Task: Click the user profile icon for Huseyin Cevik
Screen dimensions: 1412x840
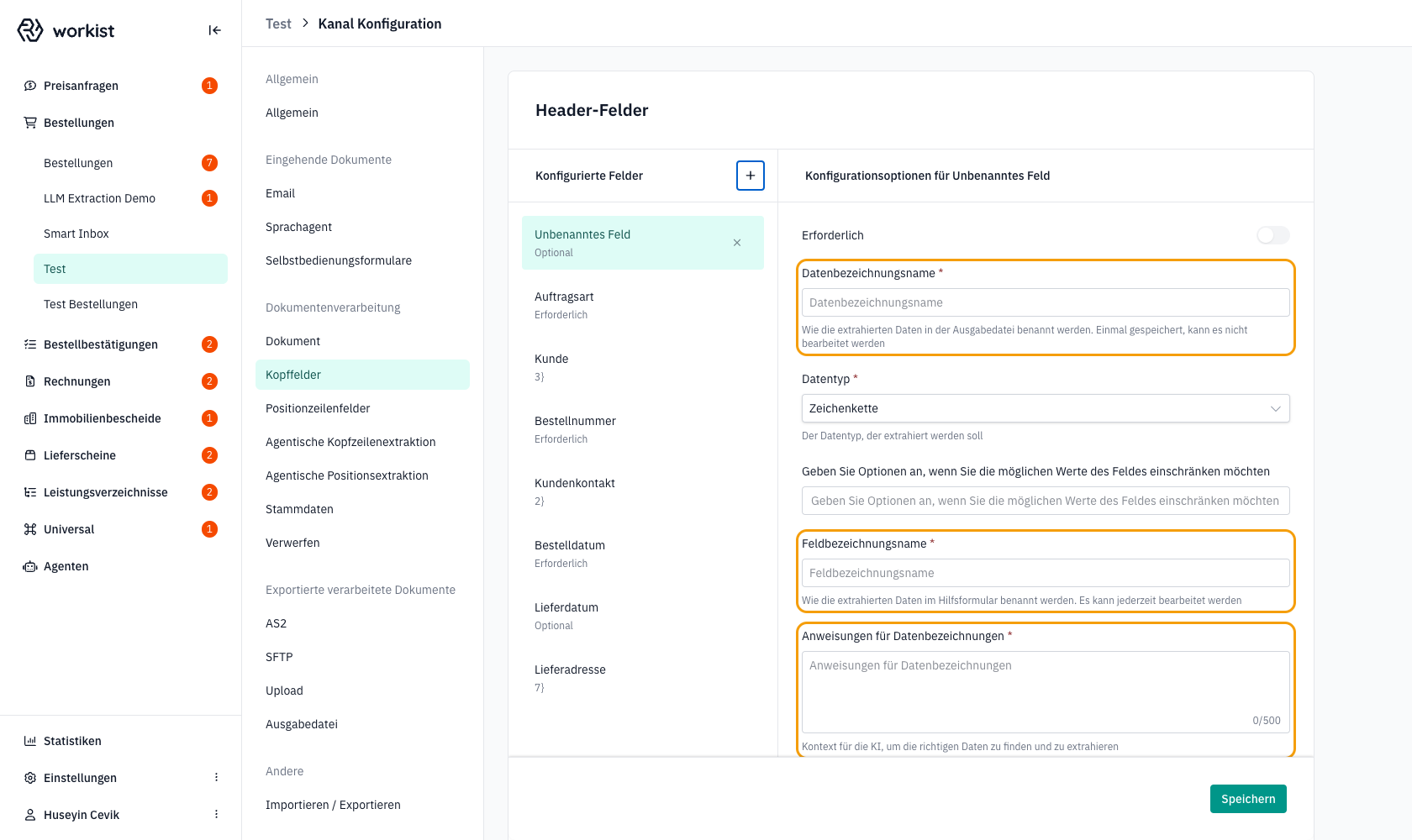Action: [30, 815]
